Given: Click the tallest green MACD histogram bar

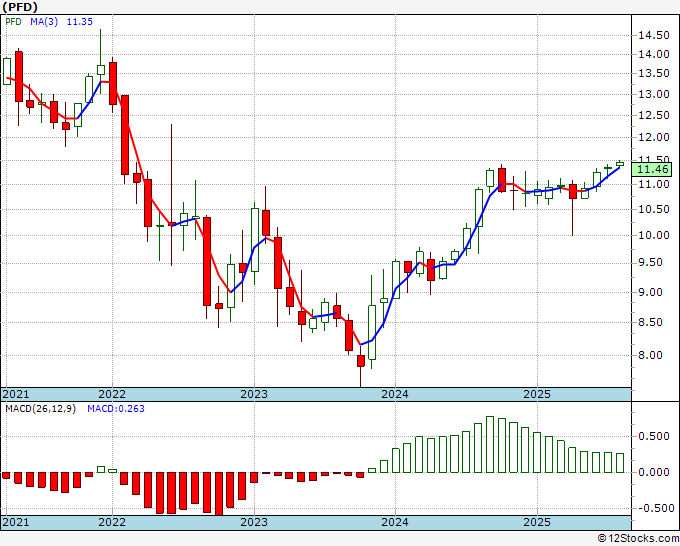Looking at the screenshot, I should [x=490, y=445].
